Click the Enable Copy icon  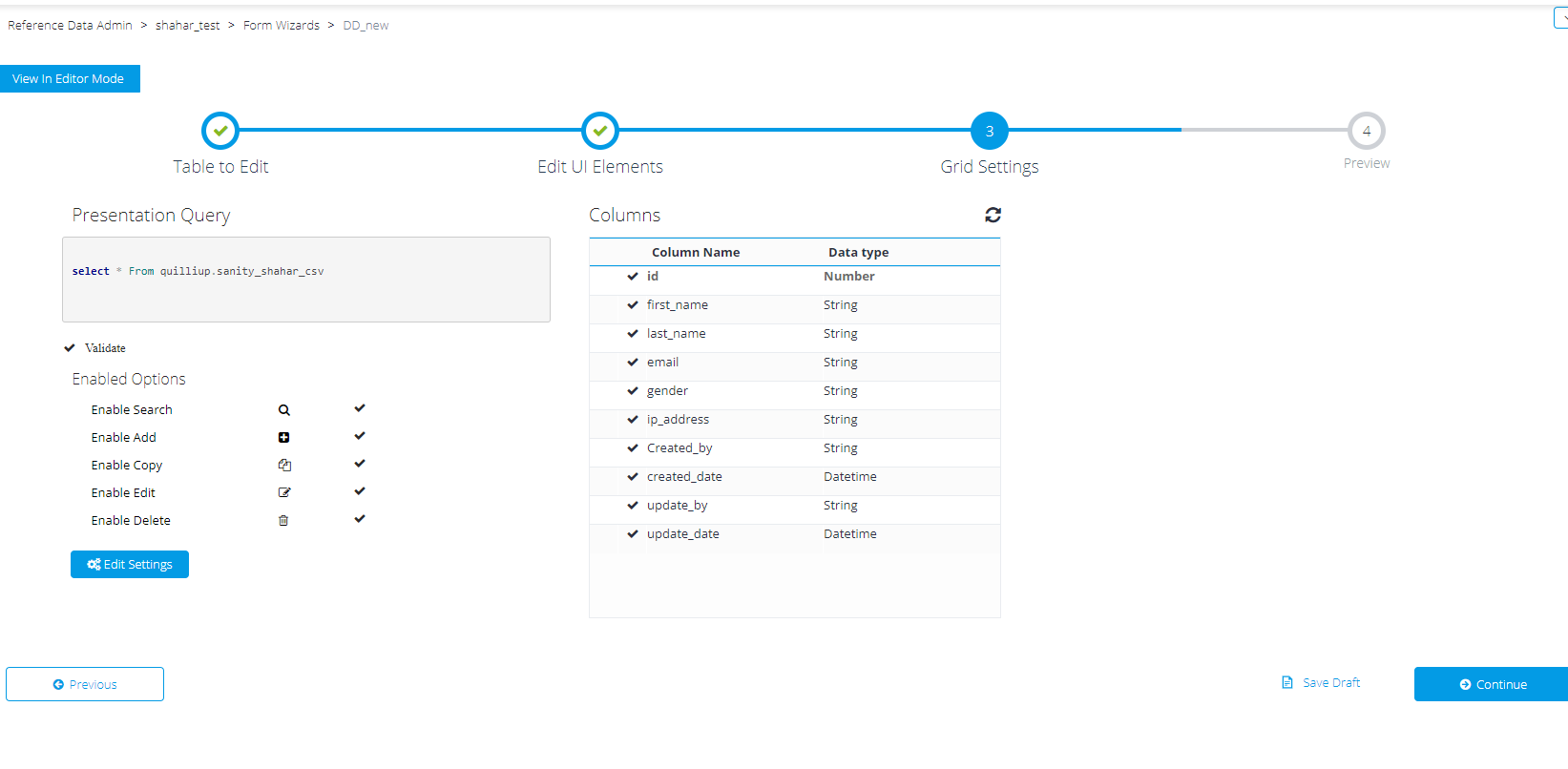(x=283, y=466)
